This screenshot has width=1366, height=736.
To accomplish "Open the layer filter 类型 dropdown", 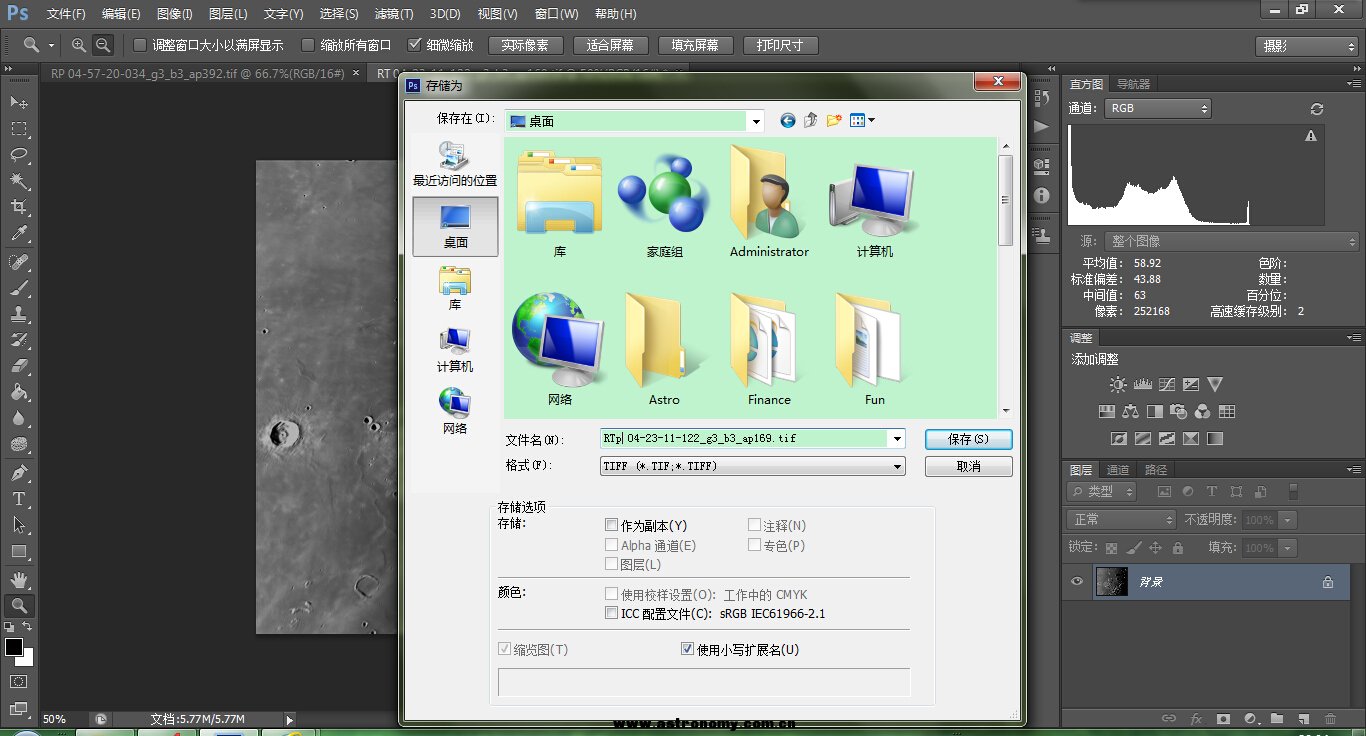I will coord(1102,491).
